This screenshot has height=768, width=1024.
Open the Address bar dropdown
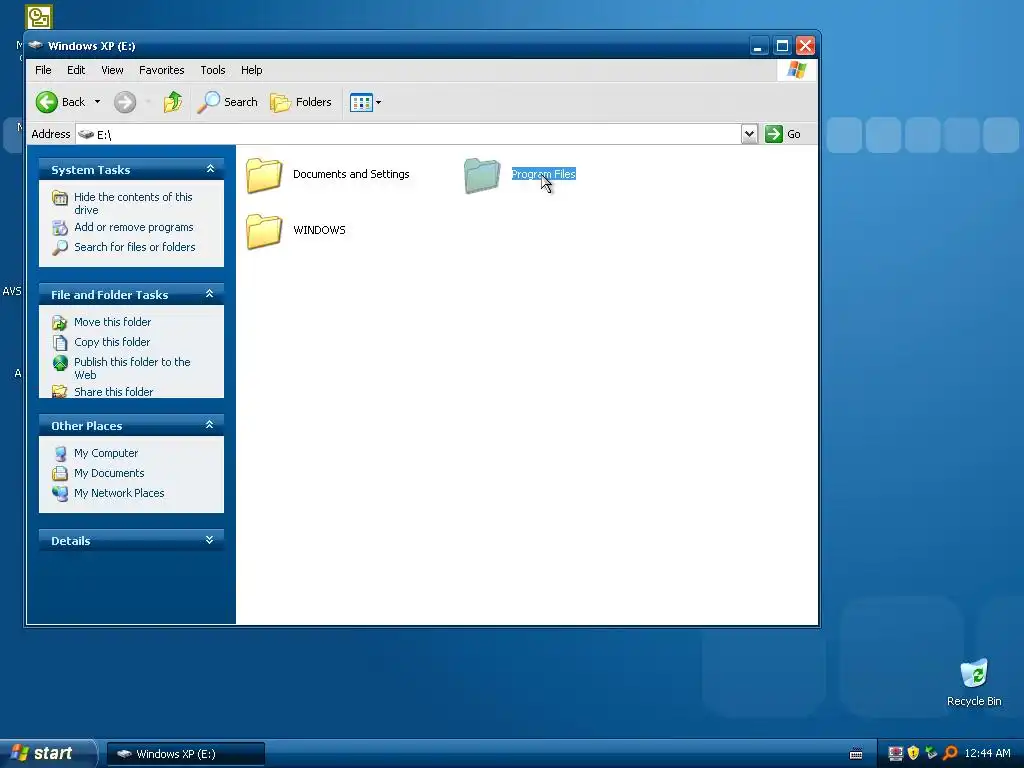point(749,134)
